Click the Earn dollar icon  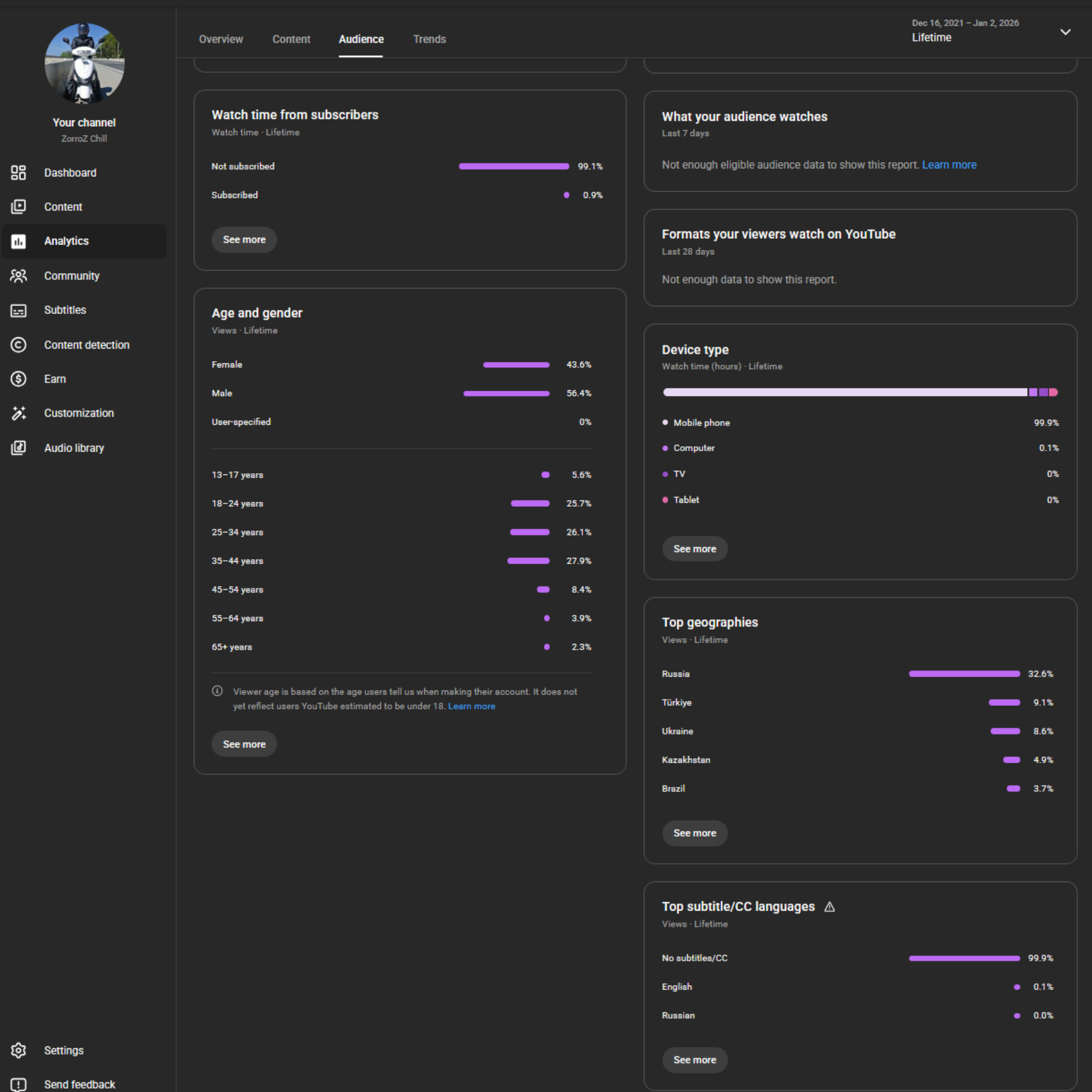tap(18, 379)
